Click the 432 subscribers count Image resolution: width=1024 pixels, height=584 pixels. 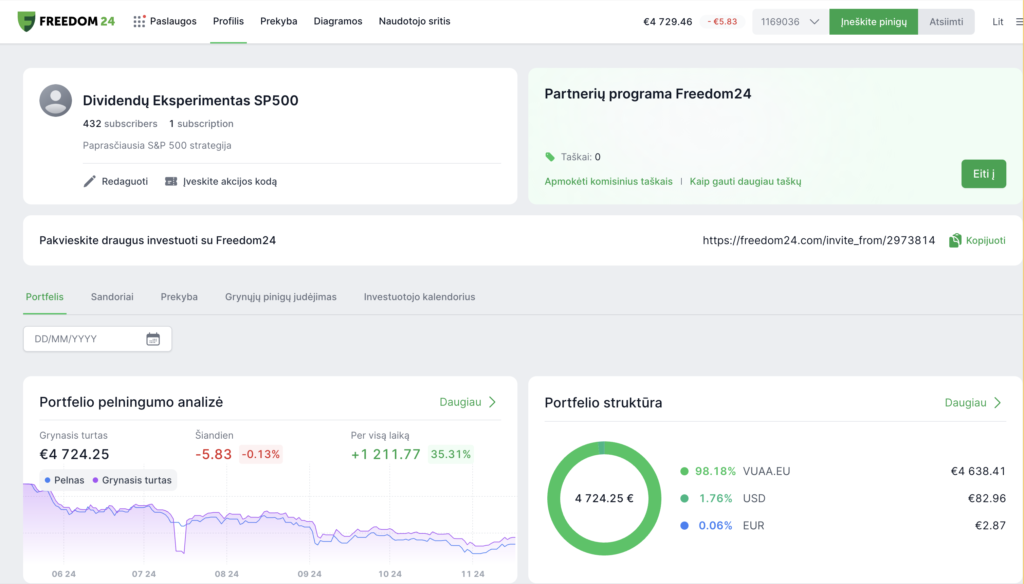click(x=120, y=123)
